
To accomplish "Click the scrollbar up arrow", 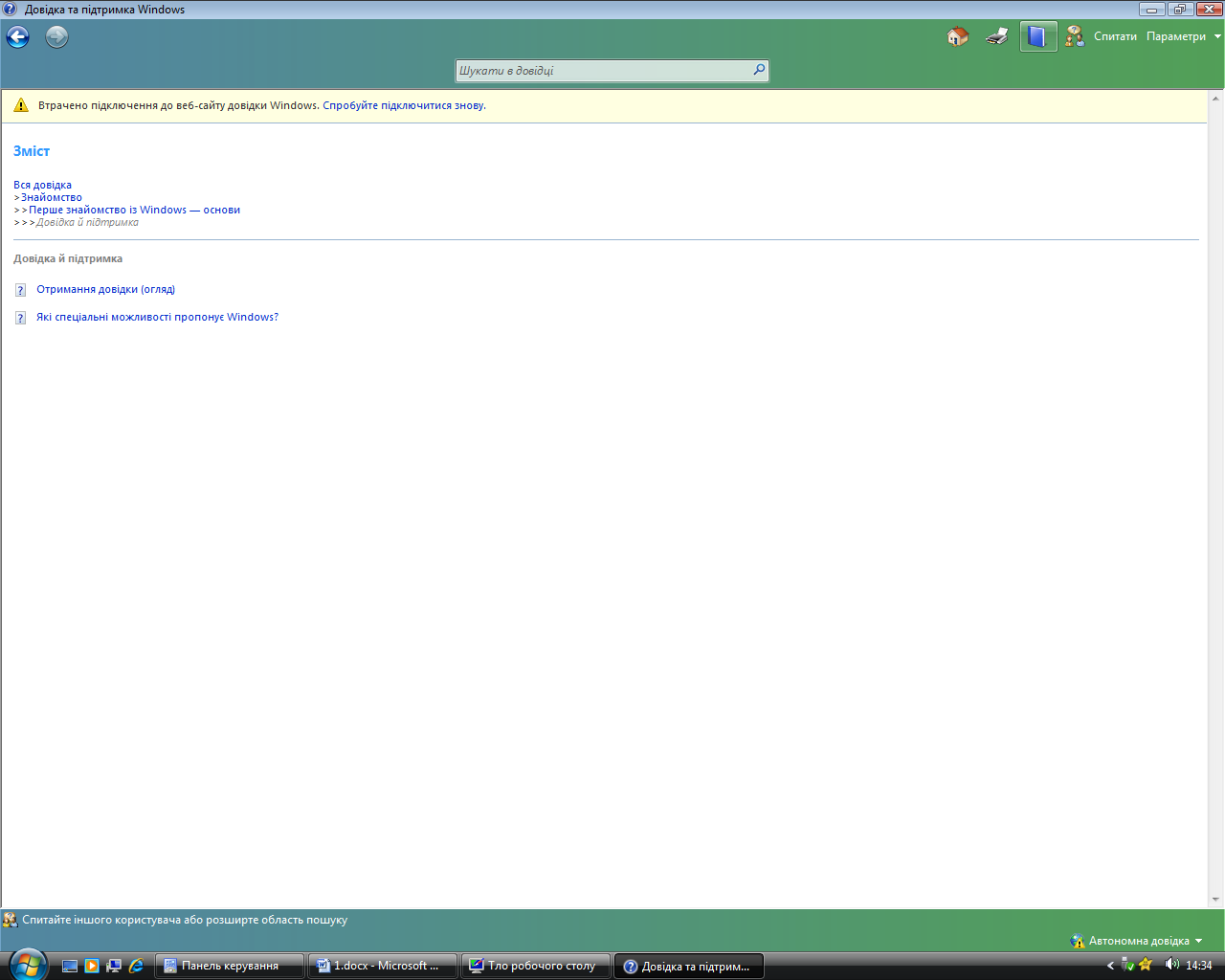I will [x=1215, y=98].
